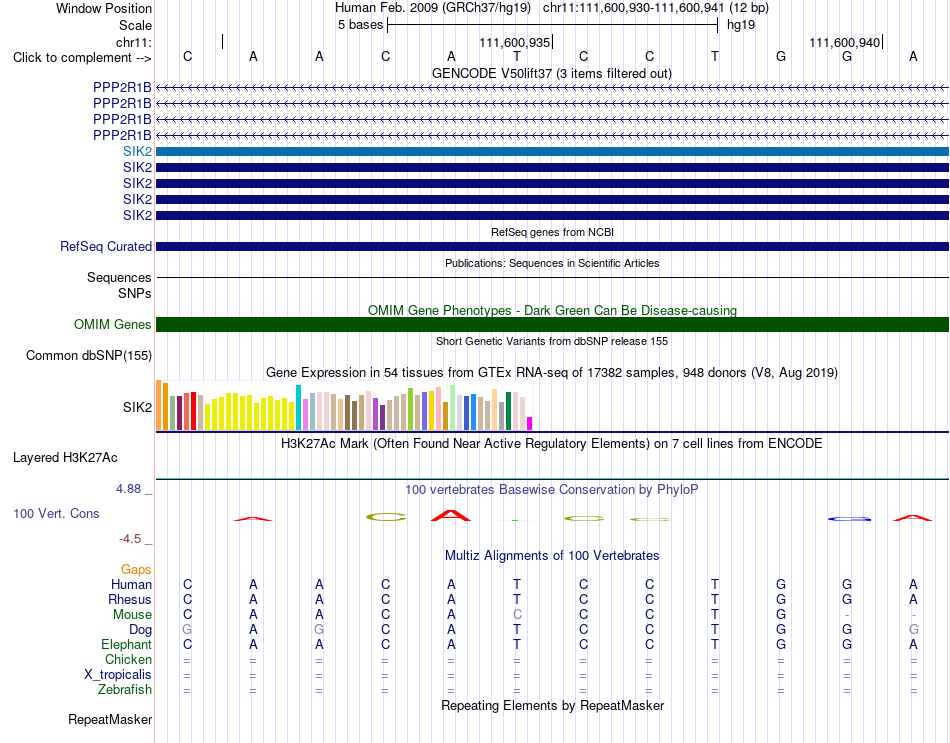Click the orange Gaps label

(136, 570)
